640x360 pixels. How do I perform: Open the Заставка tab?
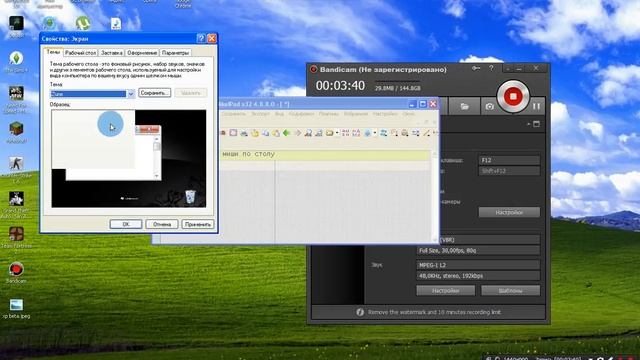click(111, 53)
